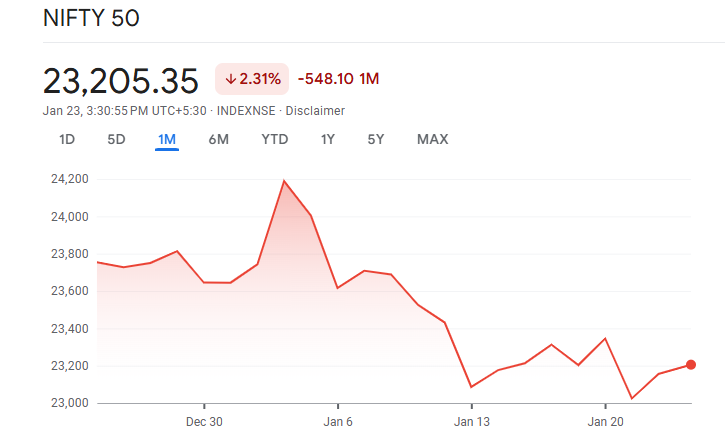The width and height of the screenshot is (725, 443).
Task: Select the 1M range tab
Action: click(166, 139)
